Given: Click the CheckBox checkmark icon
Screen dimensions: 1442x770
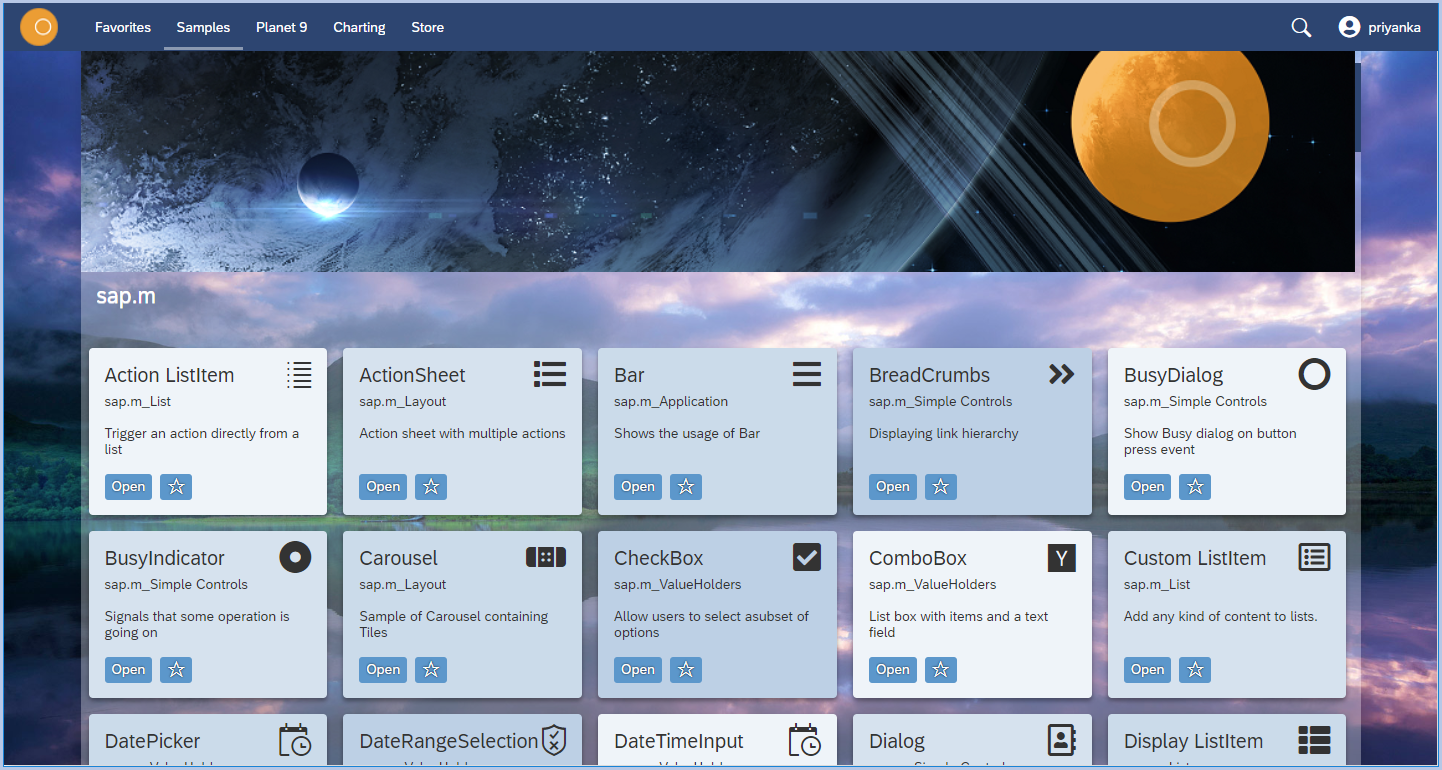Looking at the screenshot, I should click(807, 556).
